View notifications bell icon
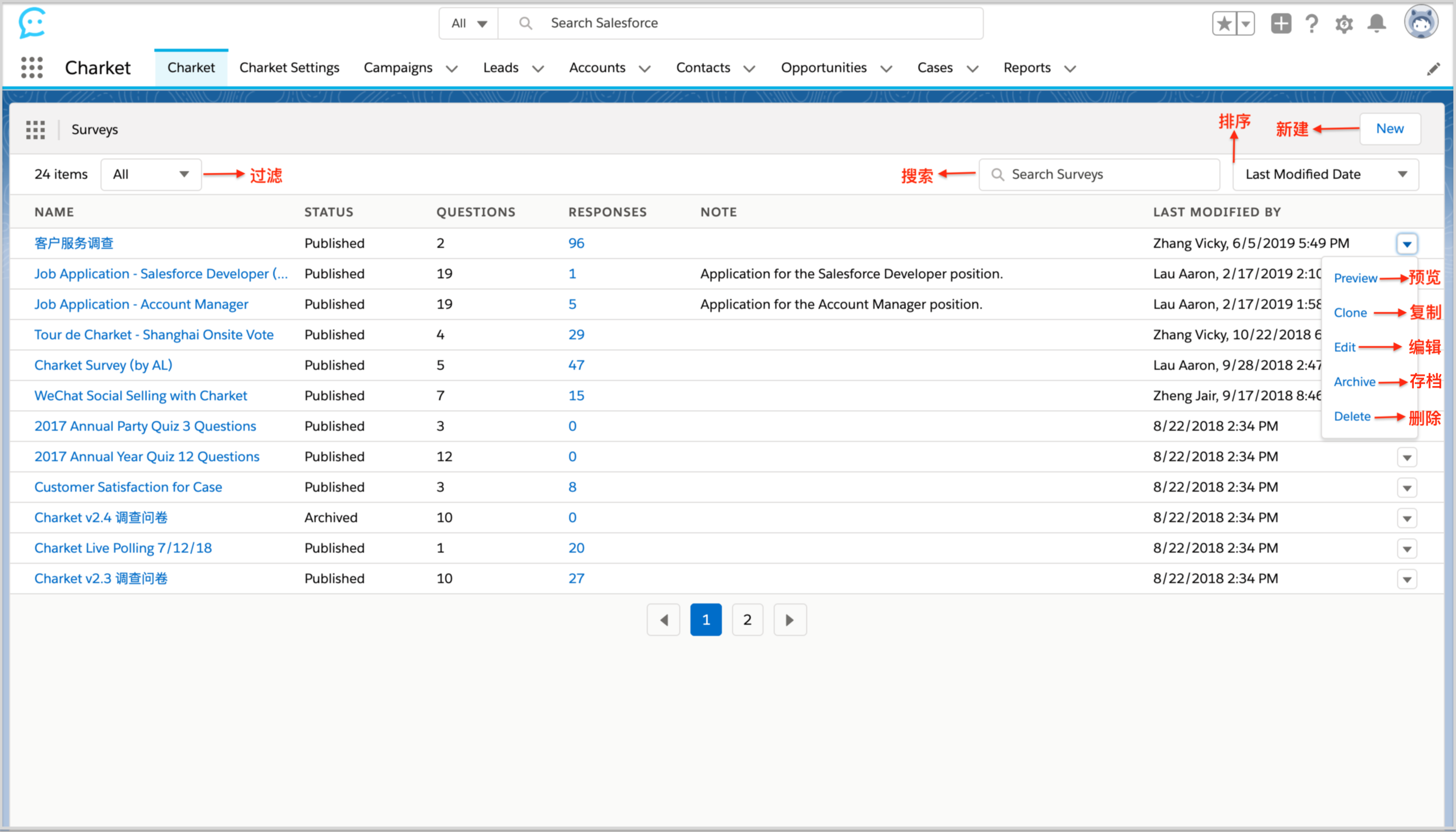1456x832 pixels. coord(1377,23)
